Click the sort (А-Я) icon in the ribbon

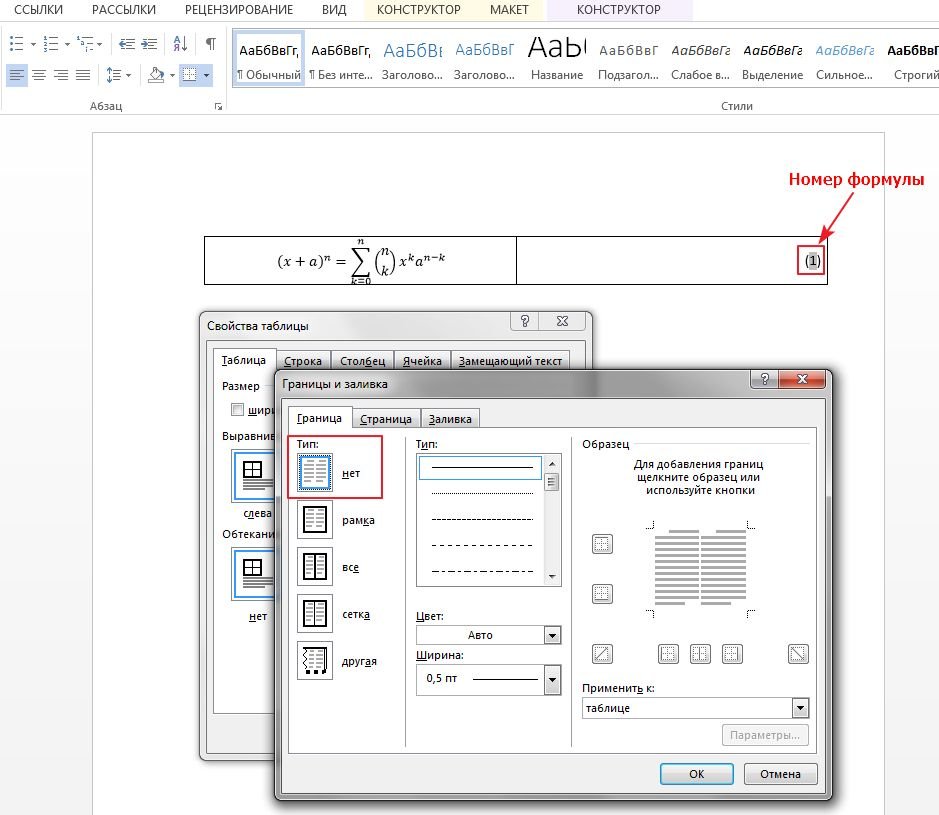pos(180,44)
